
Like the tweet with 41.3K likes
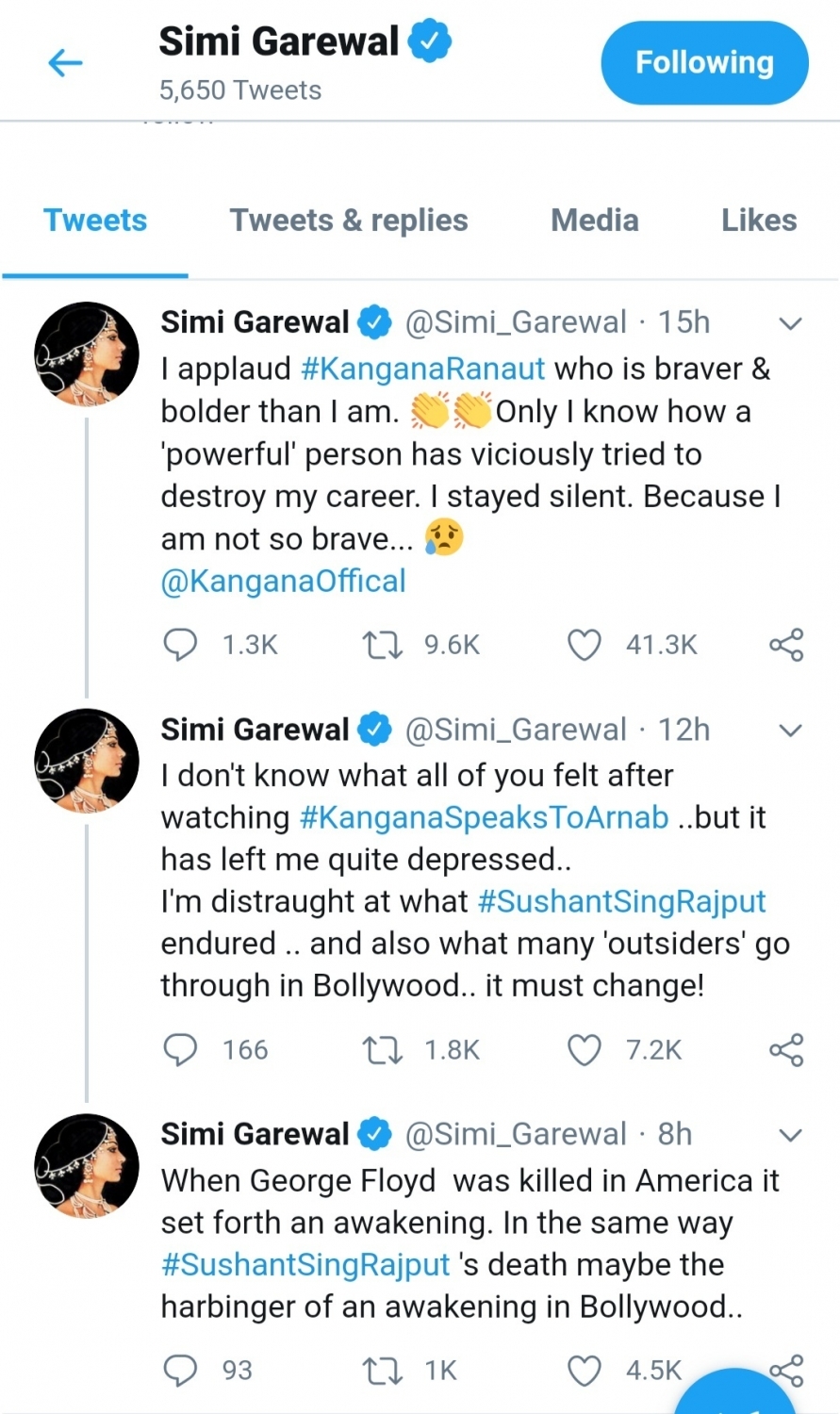point(585,645)
